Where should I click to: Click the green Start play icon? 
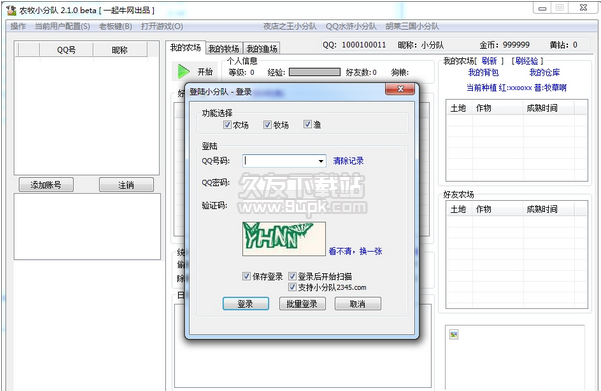(184, 71)
